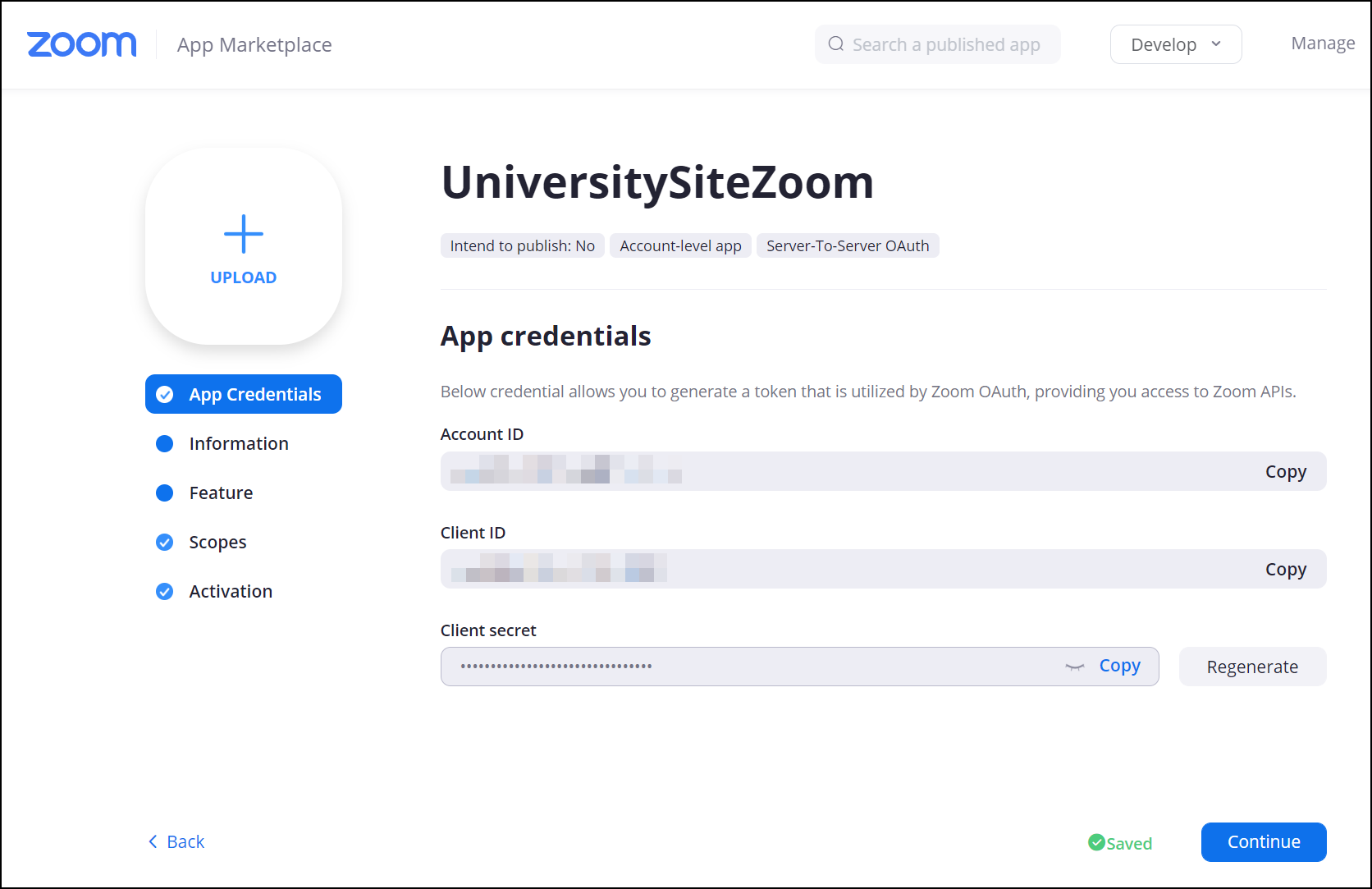The height and width of the screenshot is (889, 1372).
Task: Open the Develop dropdown
Action: coord(1175,44)
